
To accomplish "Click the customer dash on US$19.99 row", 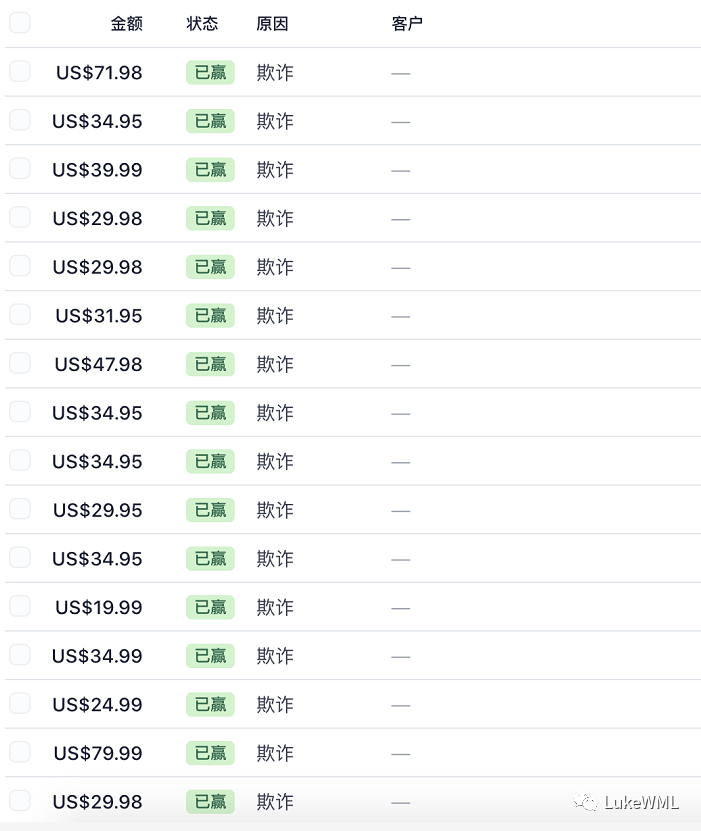I will [401, 608].
